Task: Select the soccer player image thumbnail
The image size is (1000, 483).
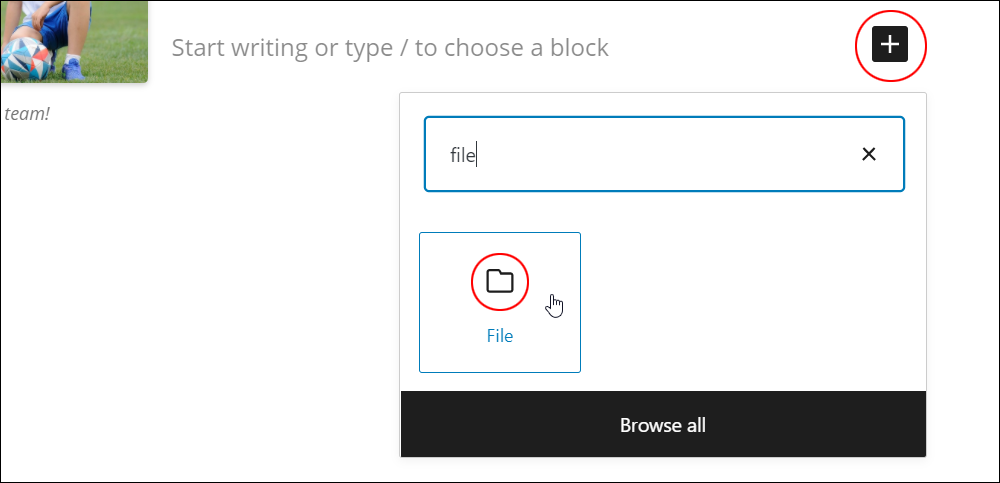Action: tap(73, 41)
